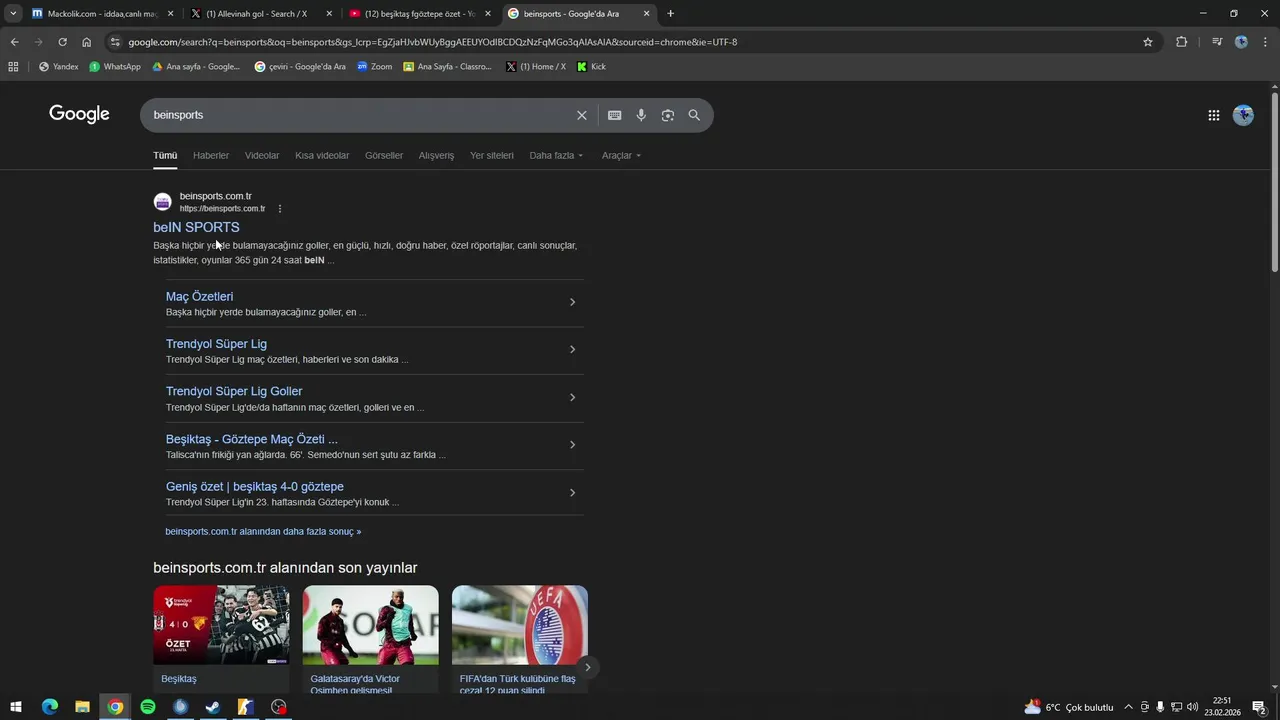
Task: Open the FIFA UEFA news thumbnail
Action: [x=520, y=625]
